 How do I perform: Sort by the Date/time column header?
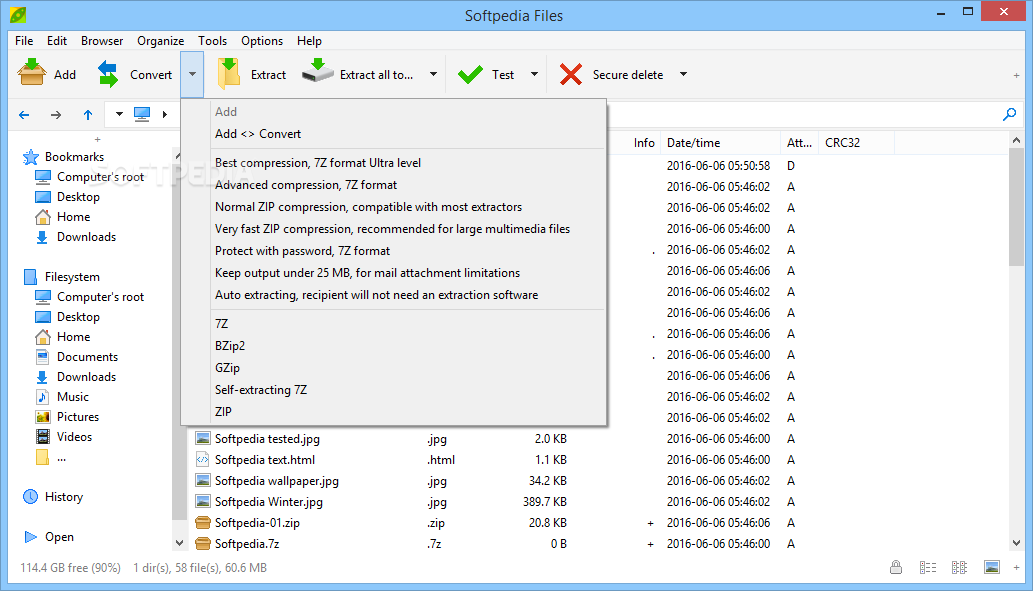click(x=720, y=143)
